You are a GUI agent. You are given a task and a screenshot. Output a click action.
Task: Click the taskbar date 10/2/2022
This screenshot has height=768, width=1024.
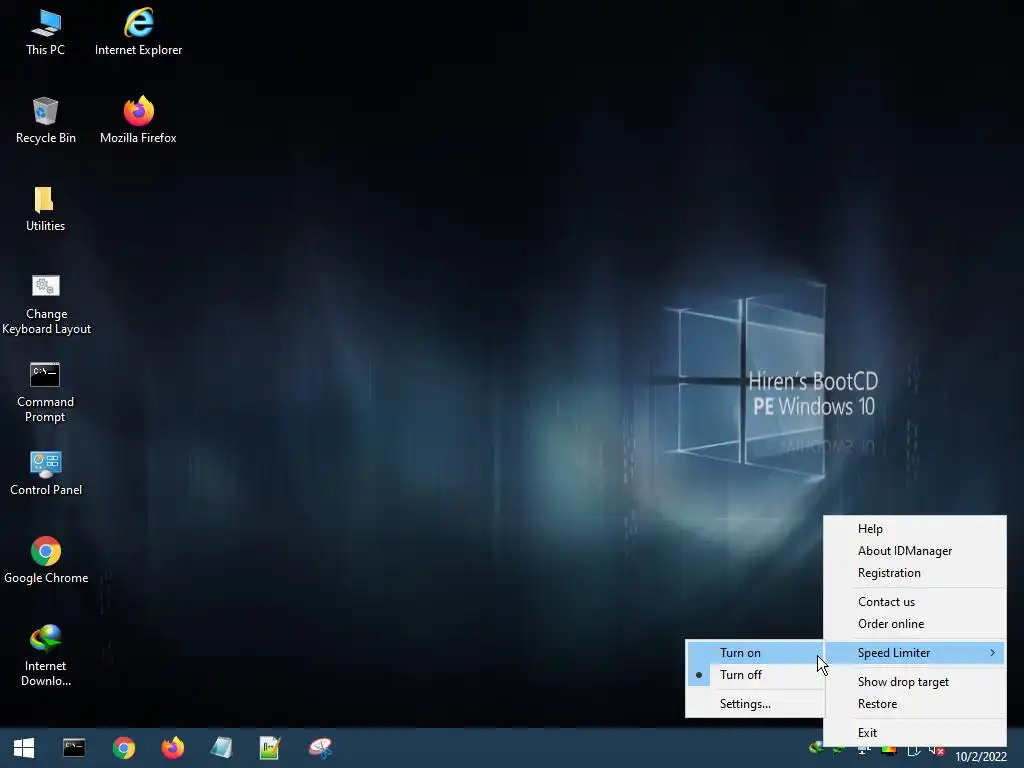980,756
